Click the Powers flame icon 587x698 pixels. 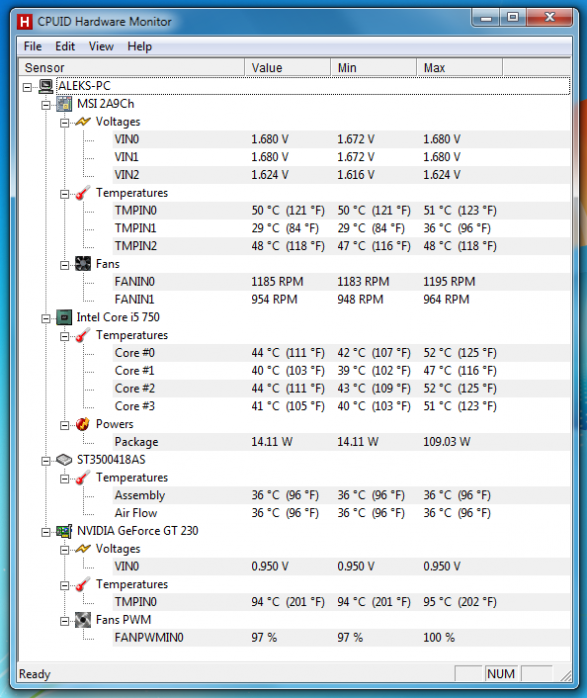point(83,424)
